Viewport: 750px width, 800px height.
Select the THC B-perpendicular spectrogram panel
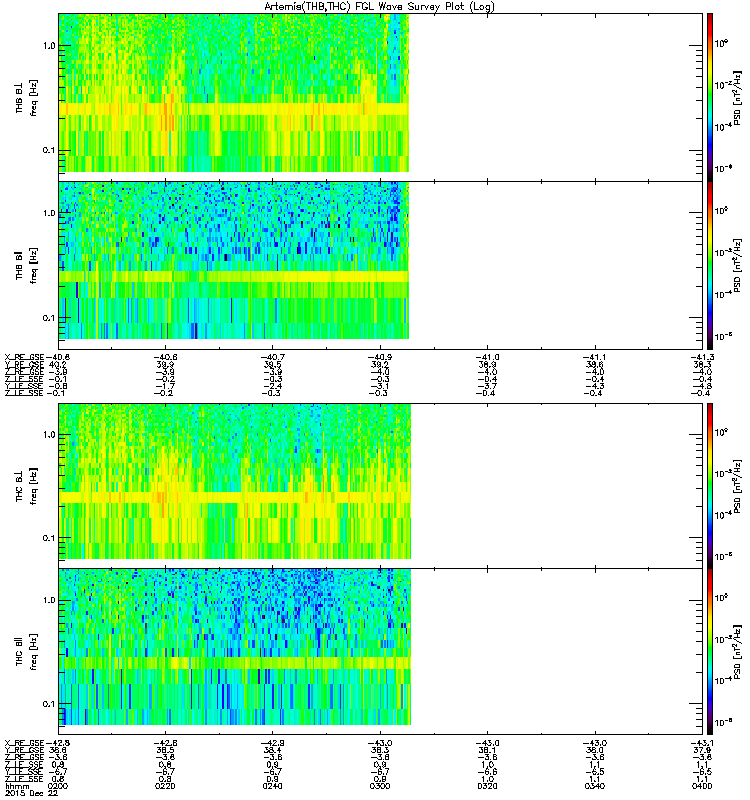(380, 485)
